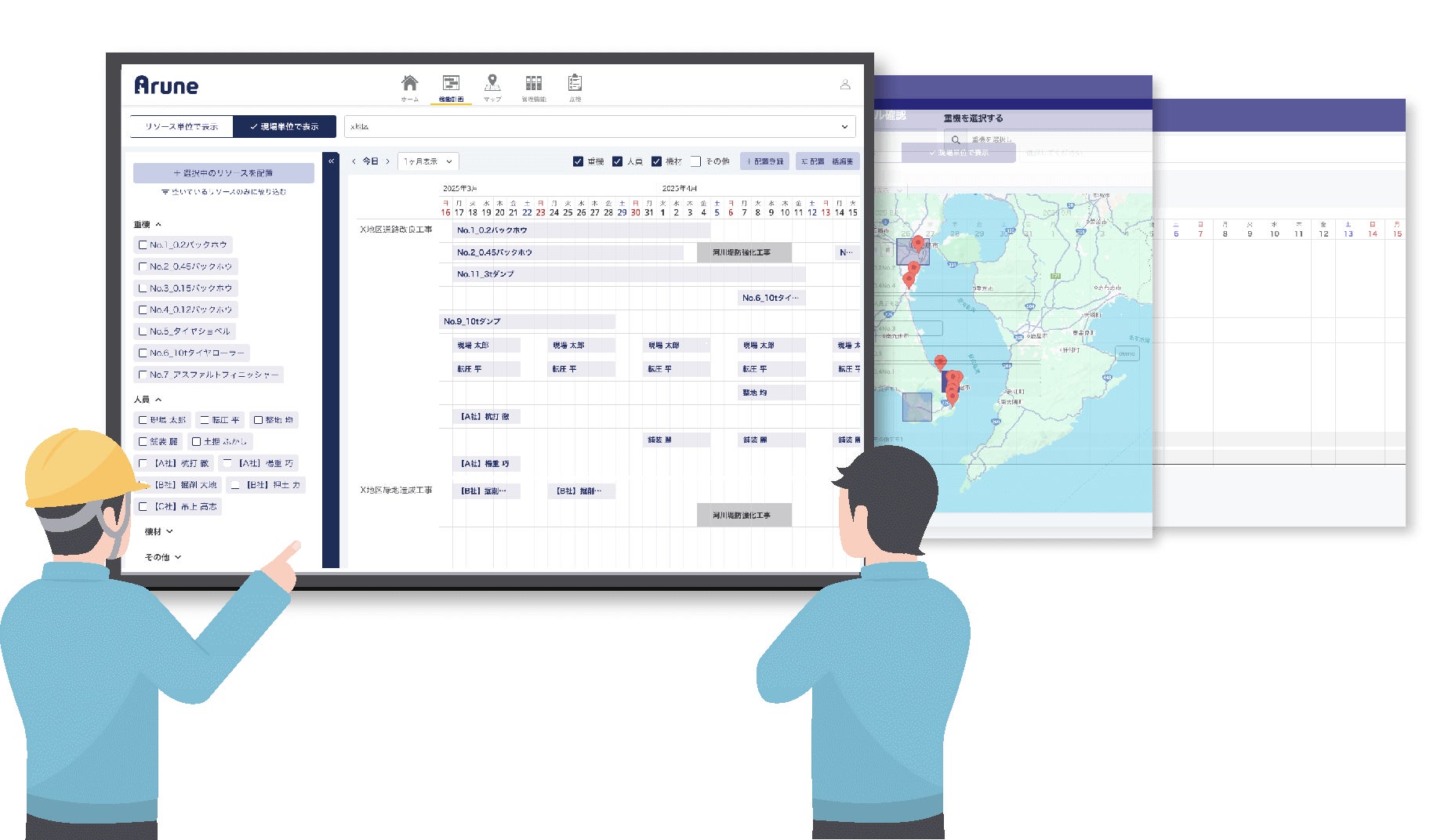The height and width of the screenshot is (840, 1430).
Task: Open the 点検 clipboard checklist icon
Action: (x=575, y=82)
